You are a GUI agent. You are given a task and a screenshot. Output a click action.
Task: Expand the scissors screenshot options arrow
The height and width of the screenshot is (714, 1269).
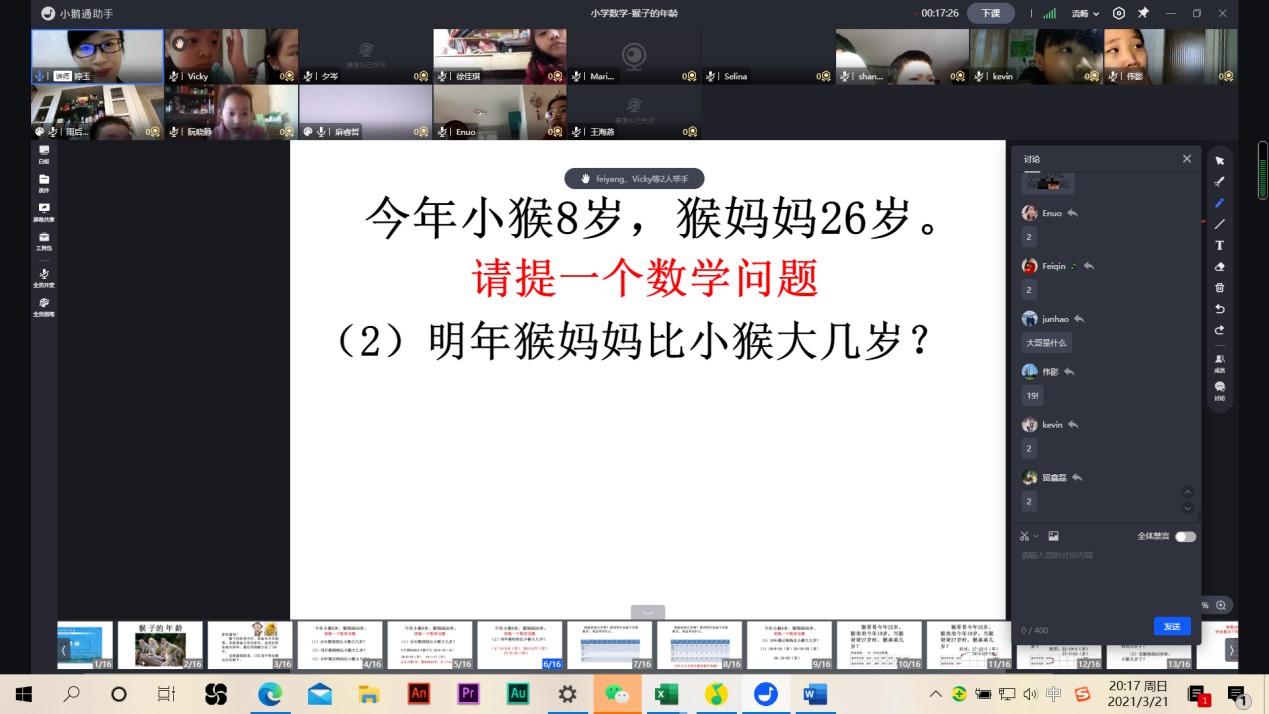[x=1037, y=537]
